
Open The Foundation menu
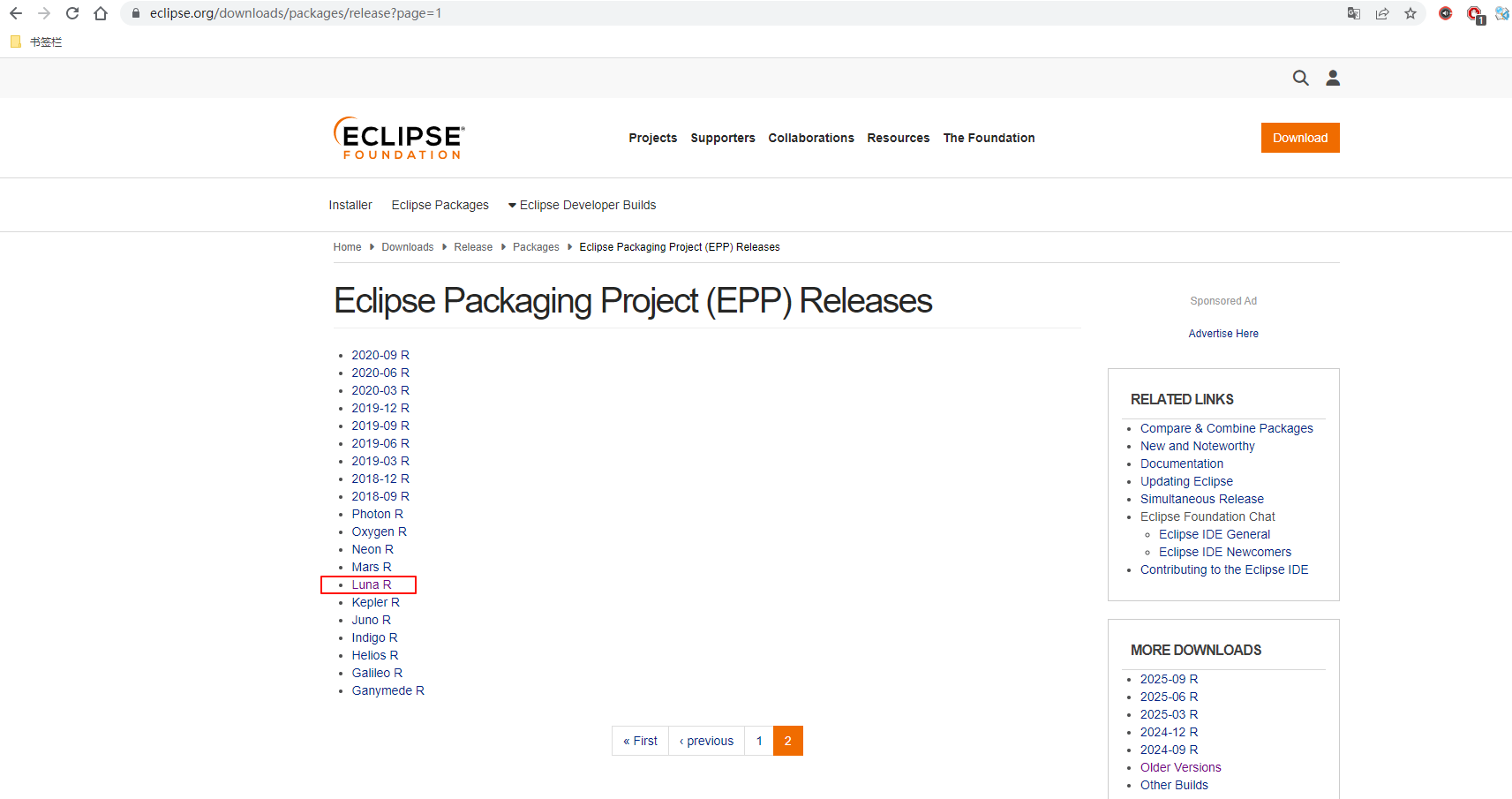coord(989,138)
